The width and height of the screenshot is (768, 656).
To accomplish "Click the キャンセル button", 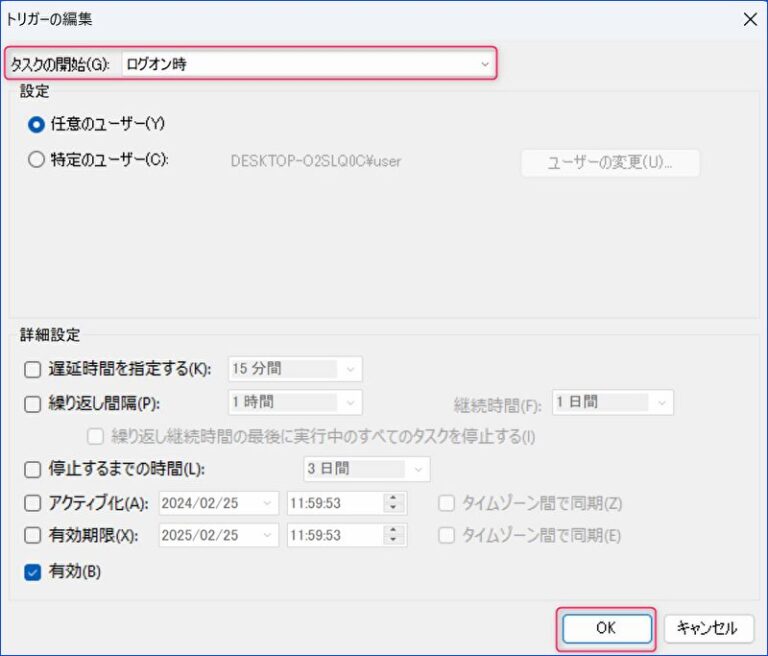I will (x=708, y=628).
